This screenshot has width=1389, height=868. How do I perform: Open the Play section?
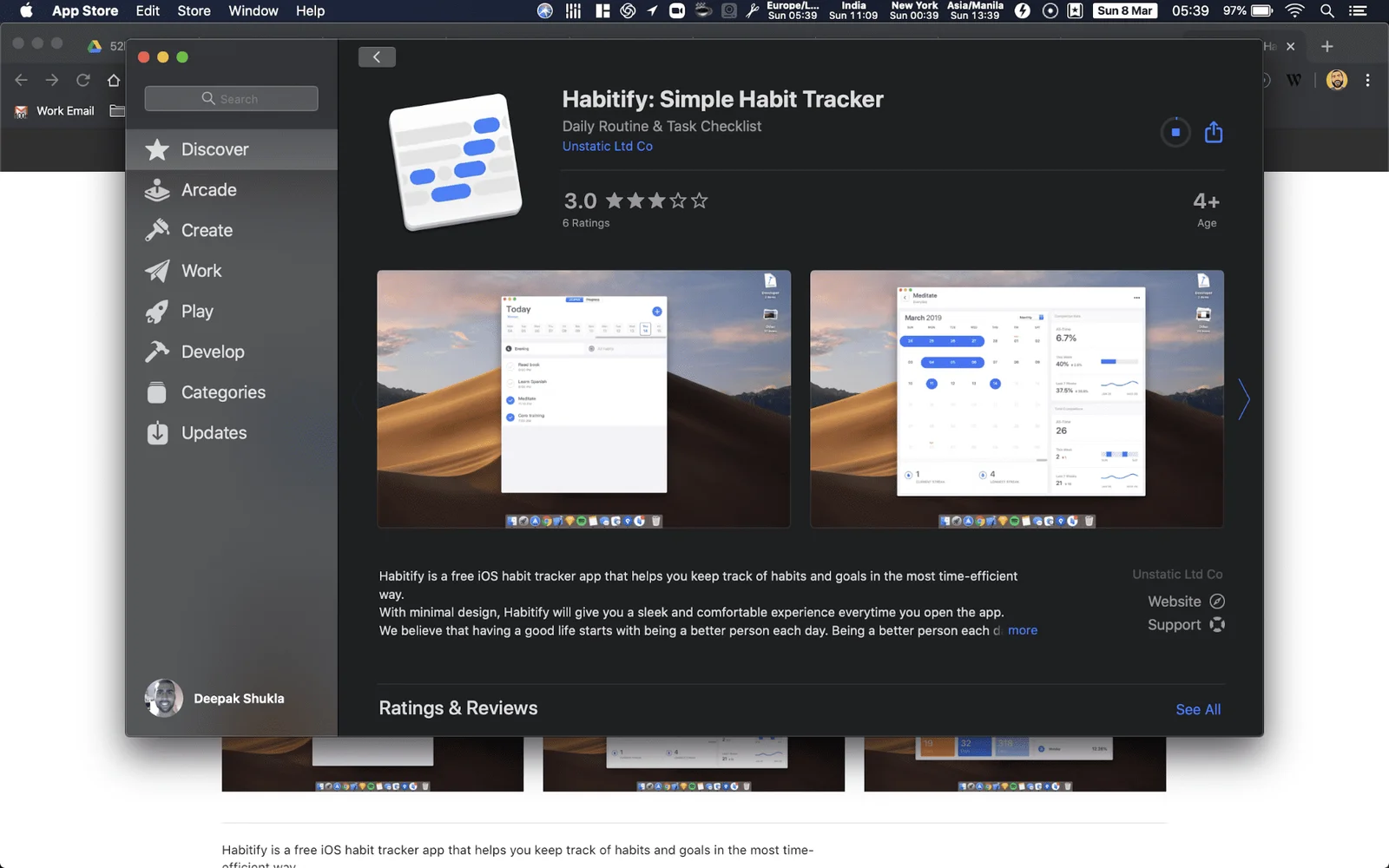click(232, 312)
